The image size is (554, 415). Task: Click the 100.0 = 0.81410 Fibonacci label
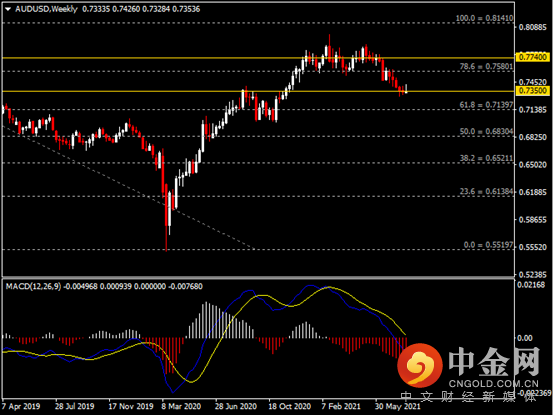[x=484, y=18]
